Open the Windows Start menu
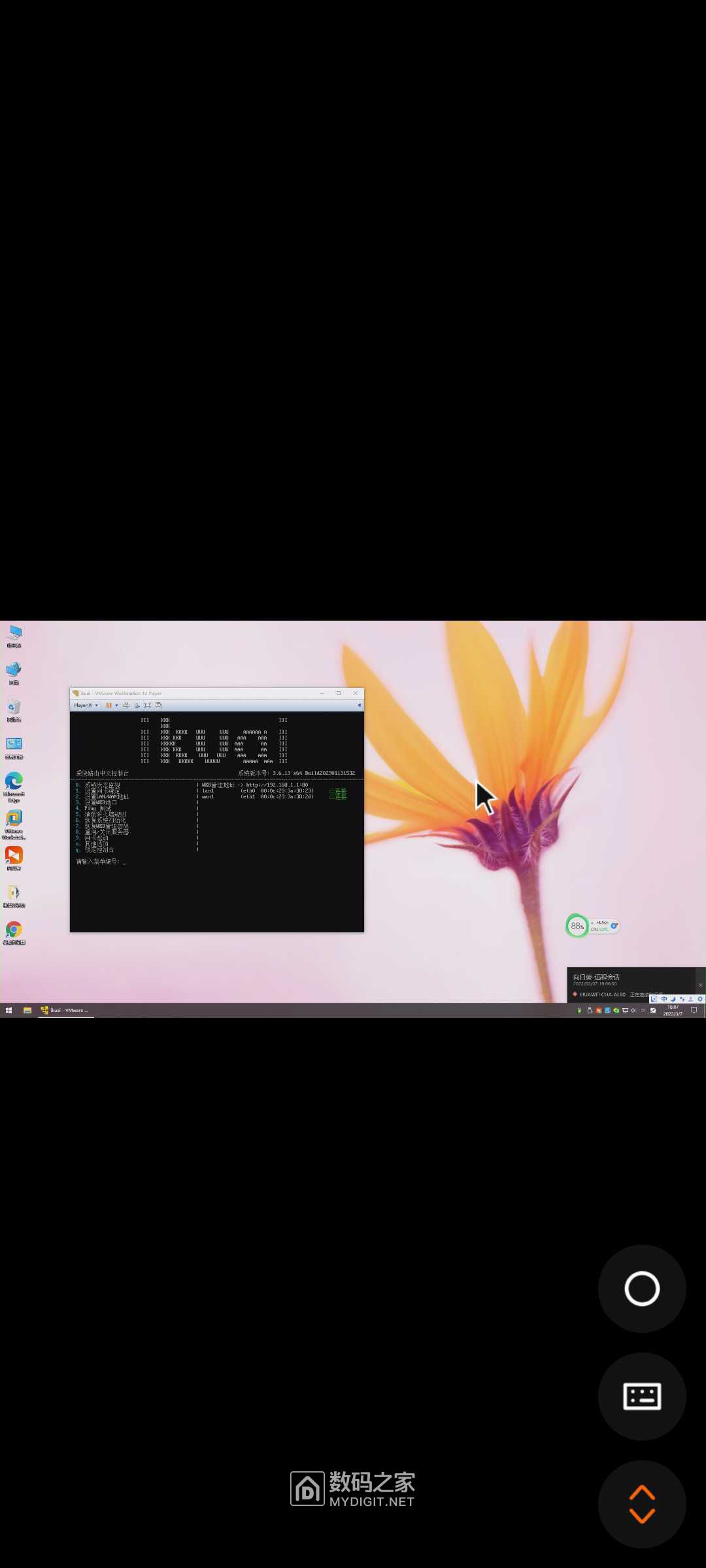This screenshot has height=1568, width=706. (x=8, y=1010)
